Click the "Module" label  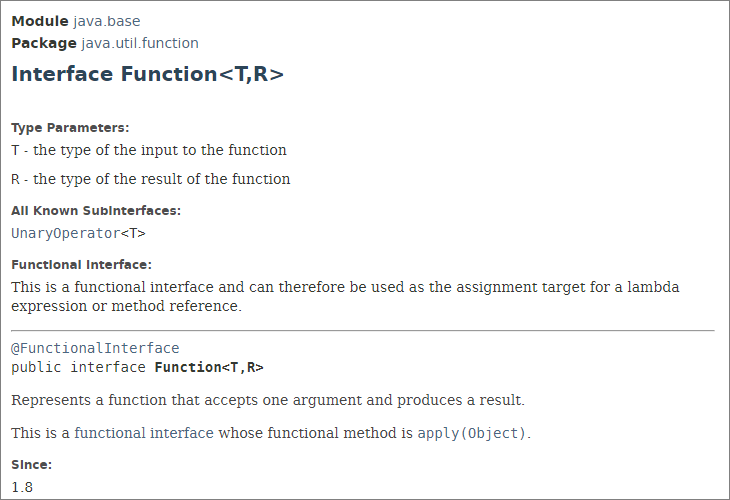pyautogui.click(x=40, y=21)
